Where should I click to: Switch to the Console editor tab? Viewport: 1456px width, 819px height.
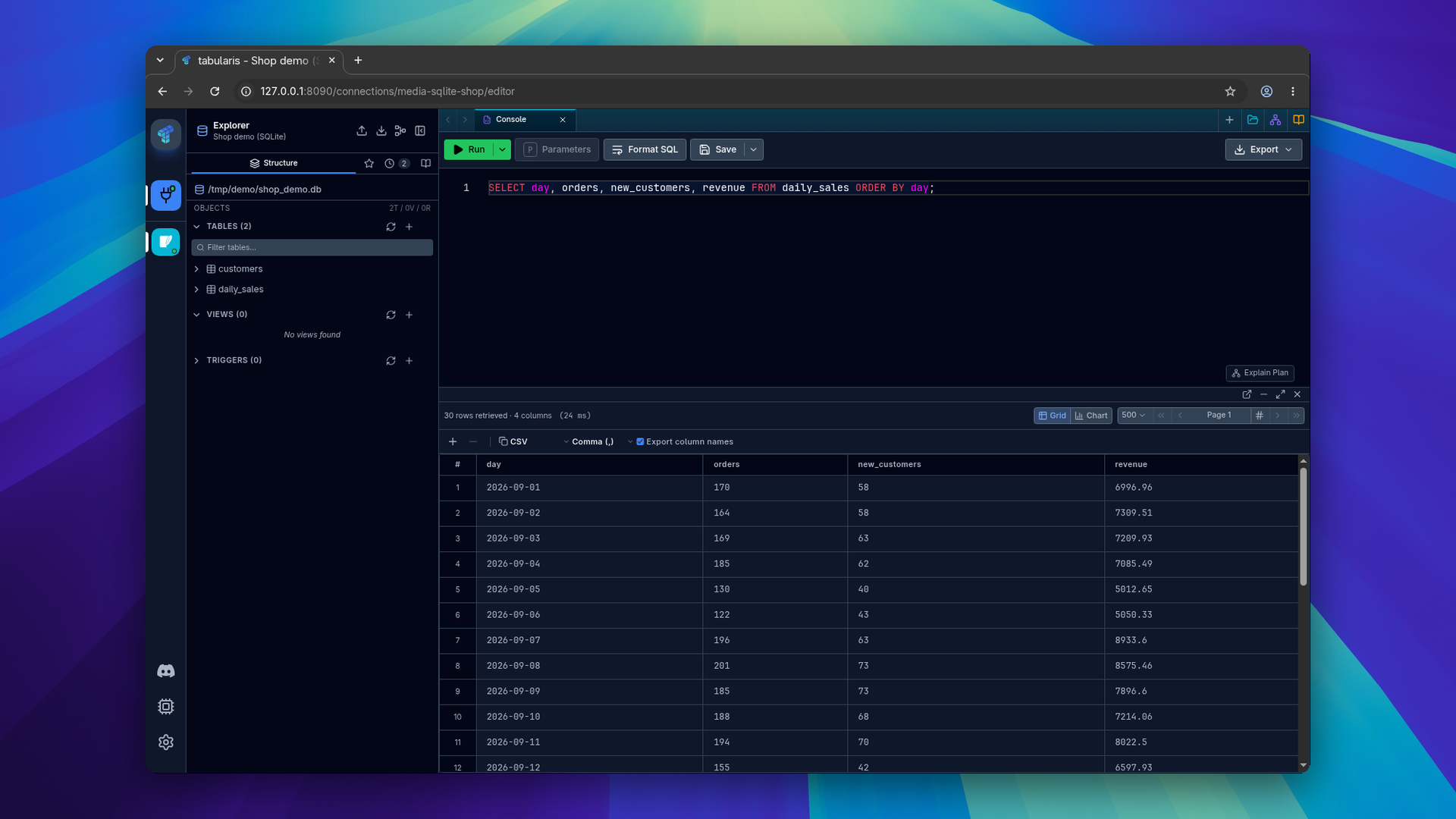coord(511,120)
